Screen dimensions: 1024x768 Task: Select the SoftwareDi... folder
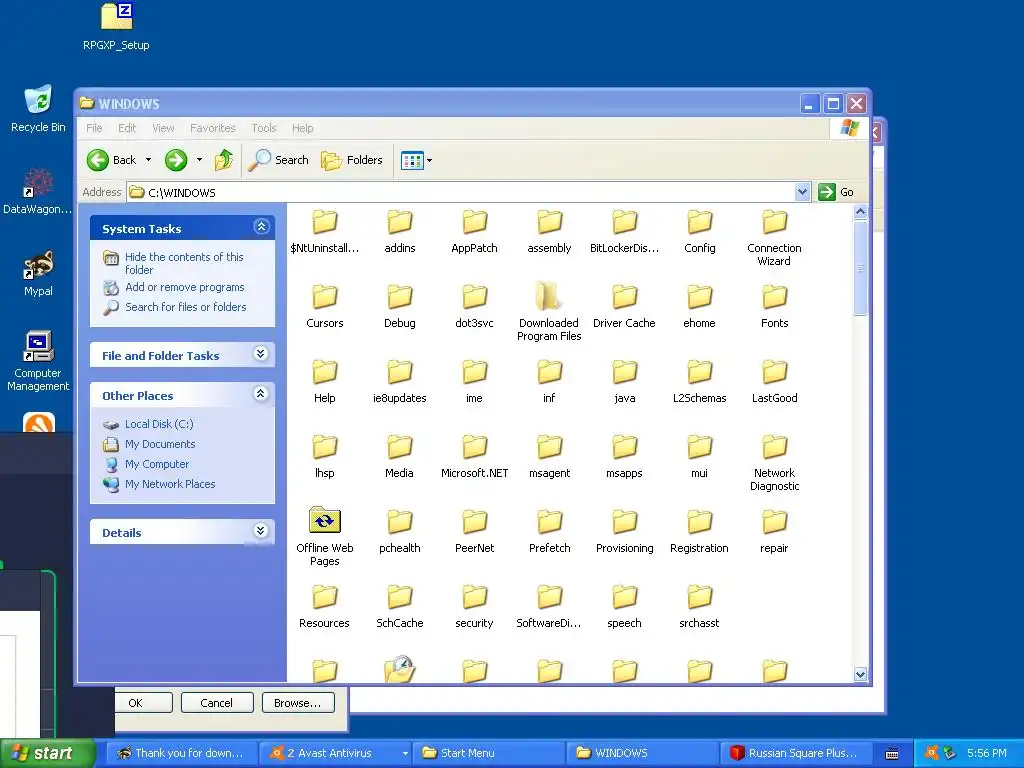click(549, 608)
